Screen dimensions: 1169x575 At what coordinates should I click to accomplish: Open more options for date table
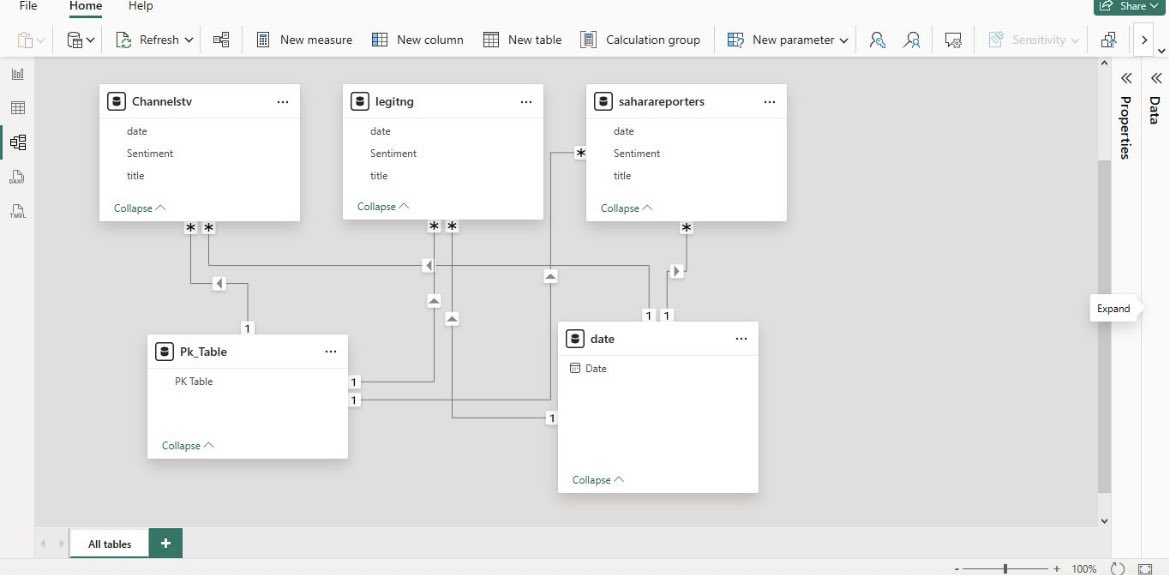click(741, 339)
